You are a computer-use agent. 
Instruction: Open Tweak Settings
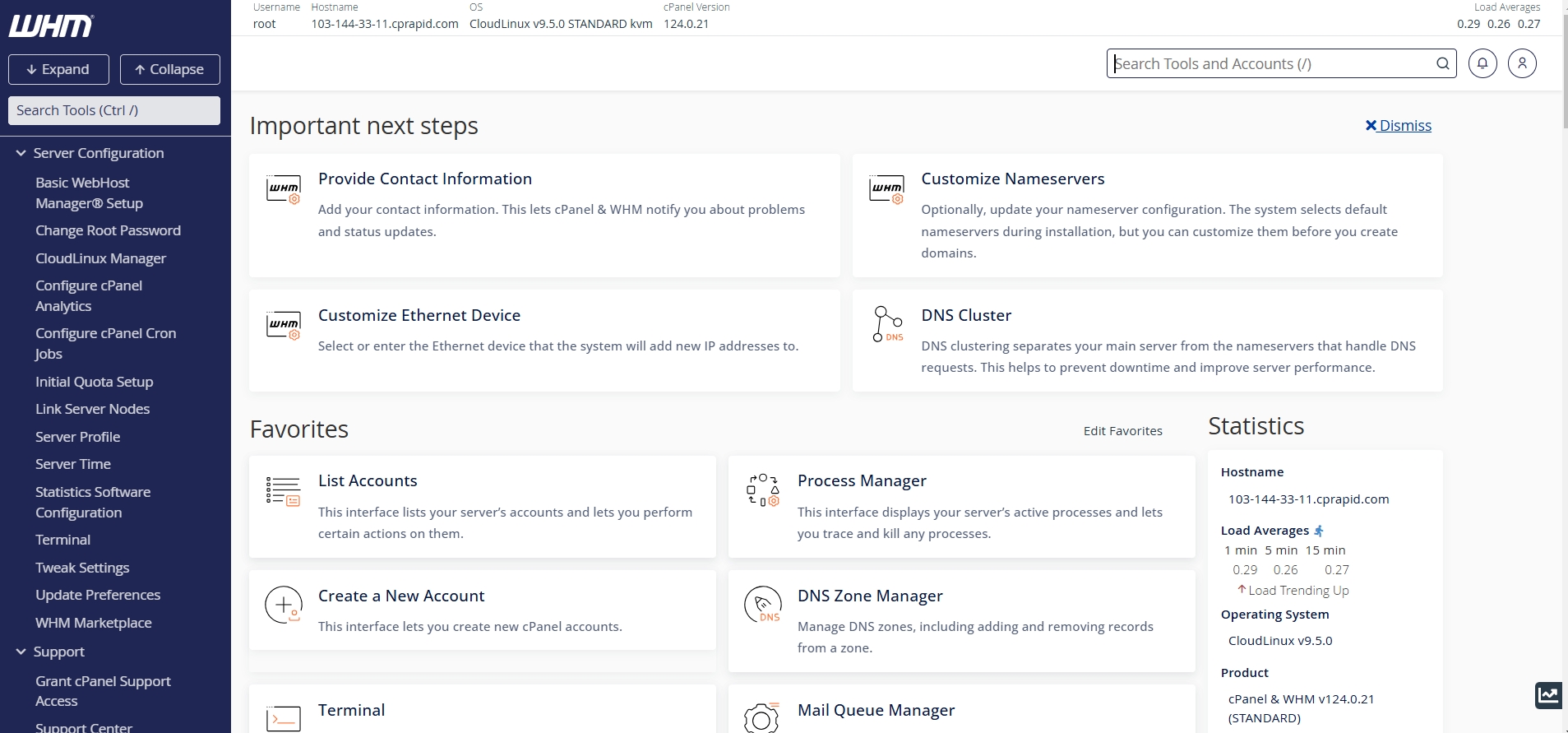pyautogui.click(x=82, y=568)
